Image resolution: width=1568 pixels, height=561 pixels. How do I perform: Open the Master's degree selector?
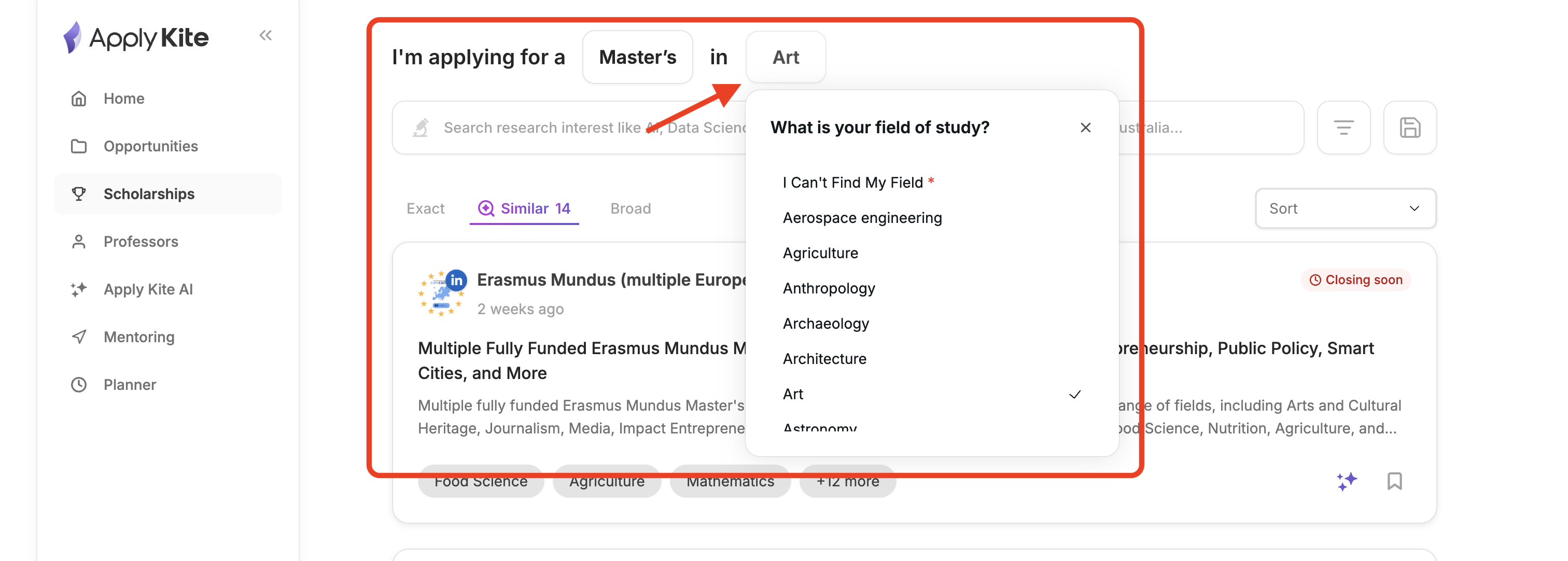tap(637, 57)
